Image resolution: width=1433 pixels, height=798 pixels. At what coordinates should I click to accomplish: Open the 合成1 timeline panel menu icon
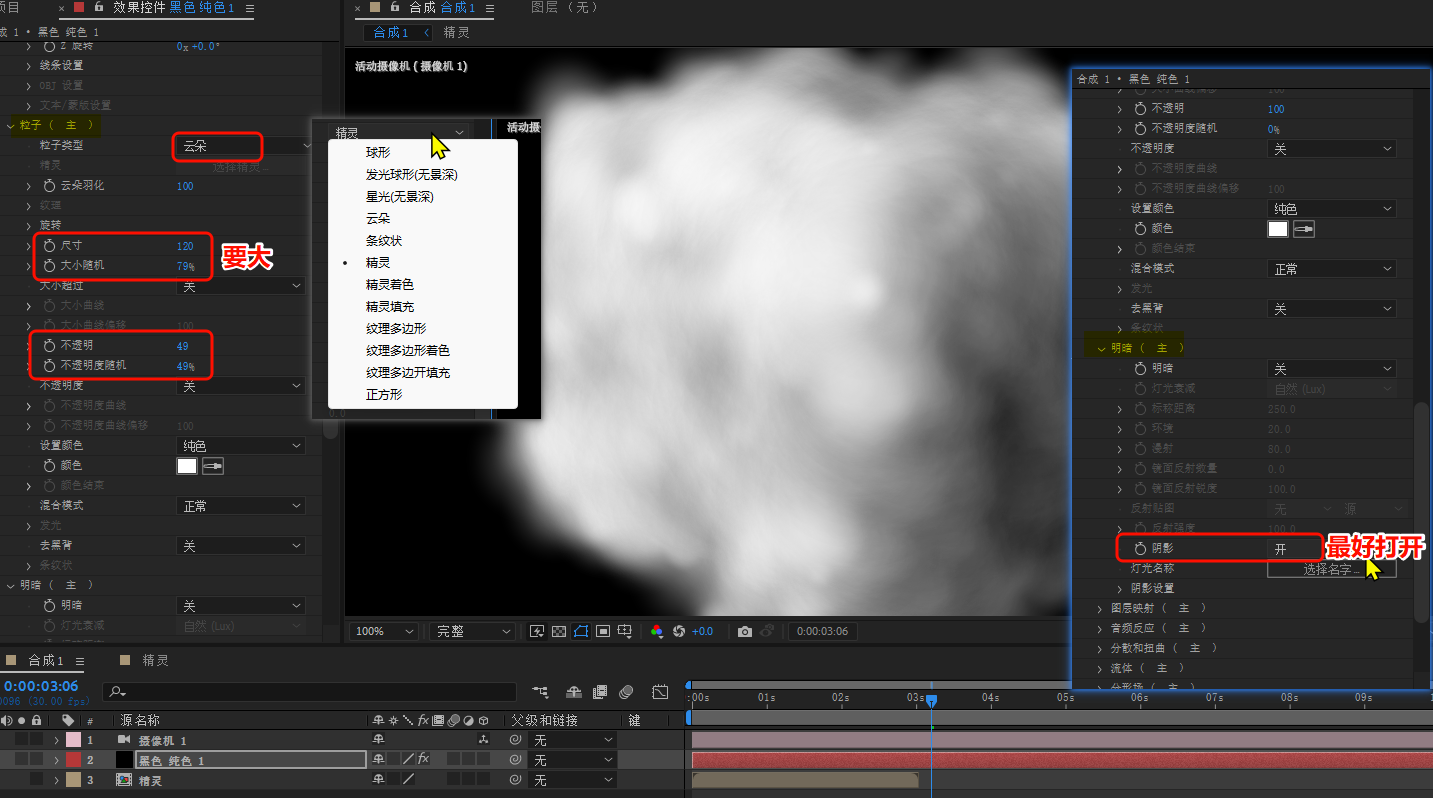pyautogui.click(x=79, y=661)
